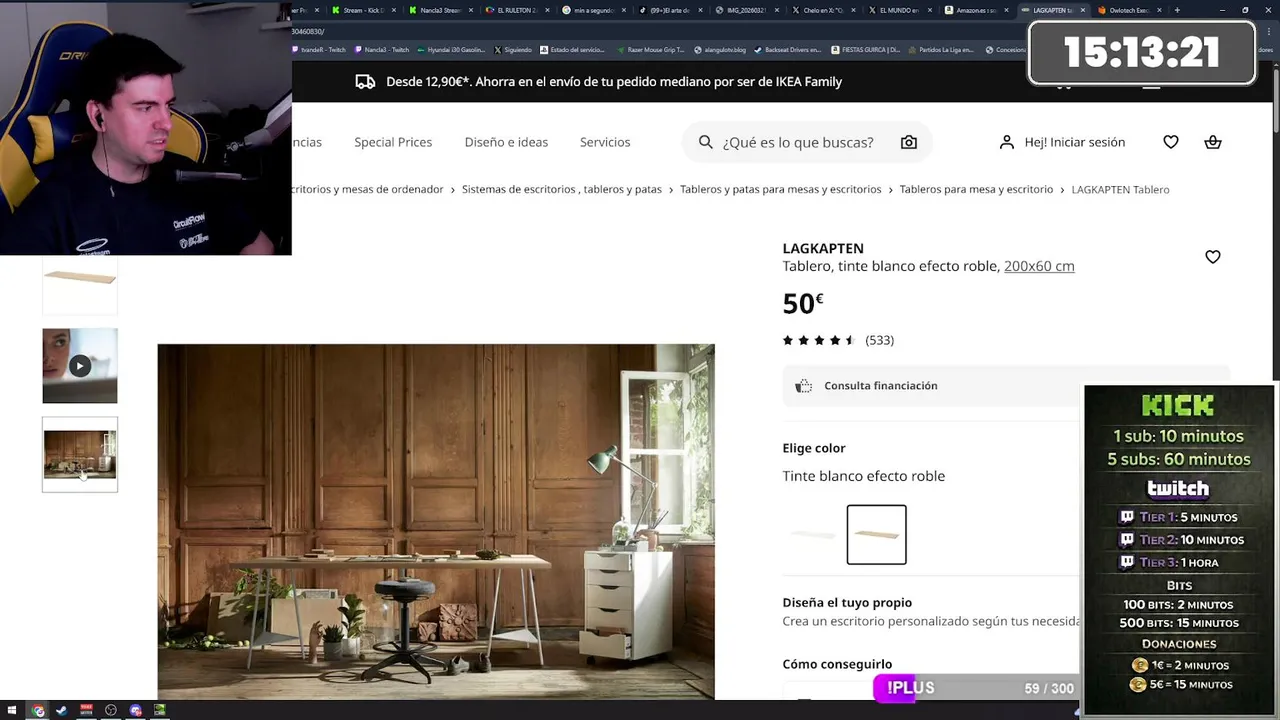Open the Special Prices menu
The width and height of the screenshot is (1280, 720).
pos(393,142)
